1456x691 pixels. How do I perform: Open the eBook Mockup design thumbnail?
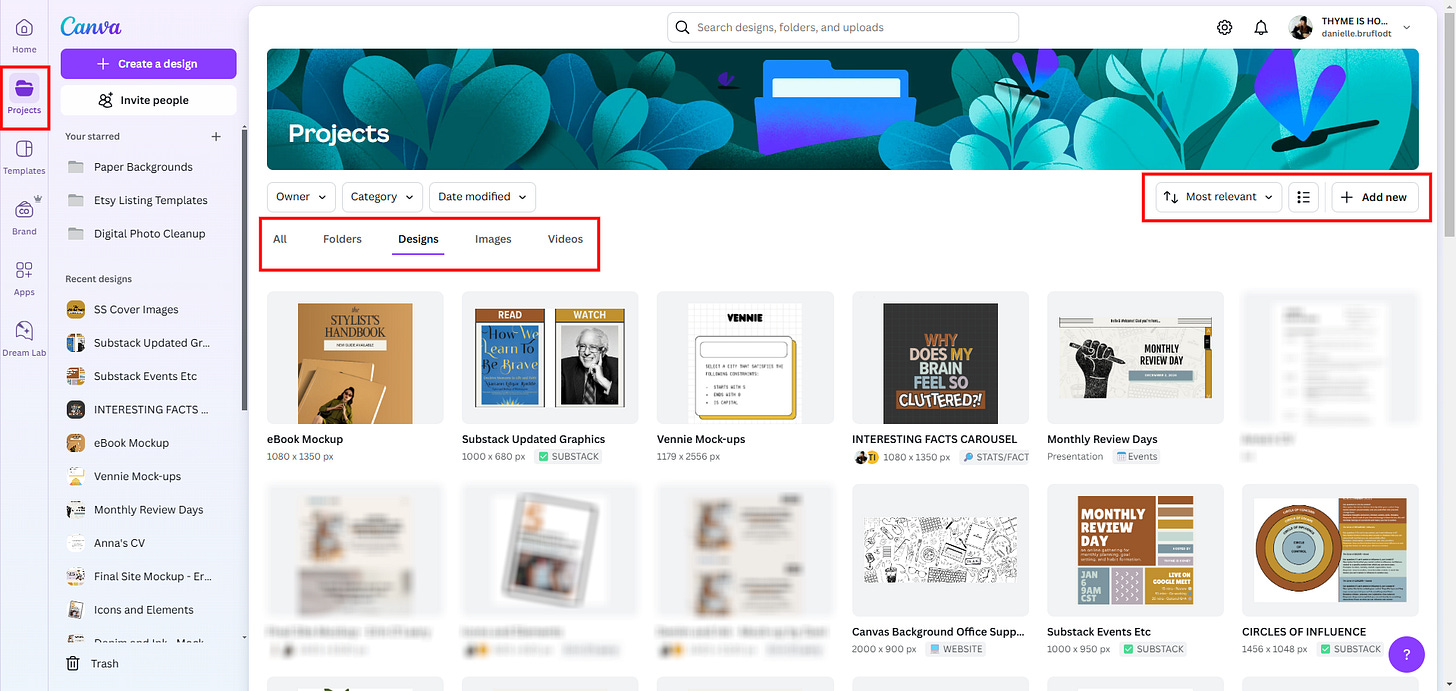click(x=355, y=358)
